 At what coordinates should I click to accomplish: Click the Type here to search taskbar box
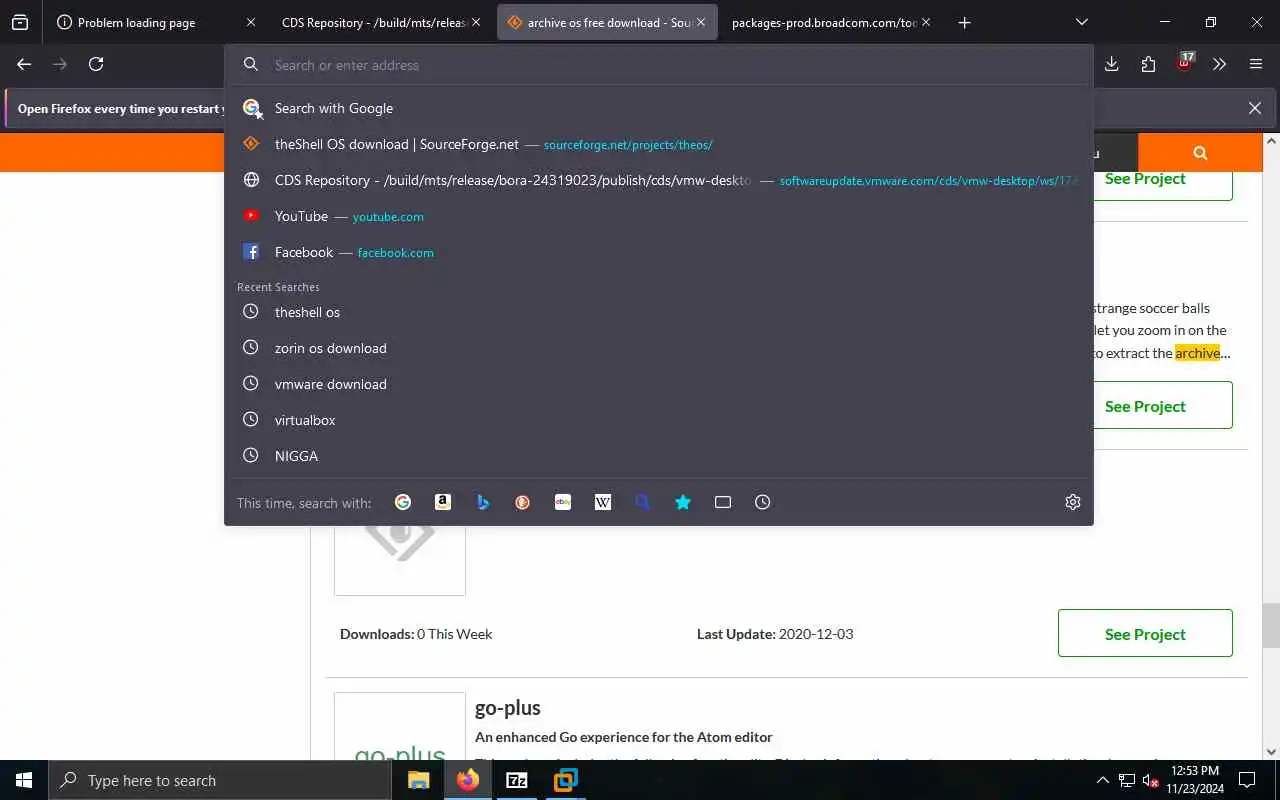[x=220, y=780]
